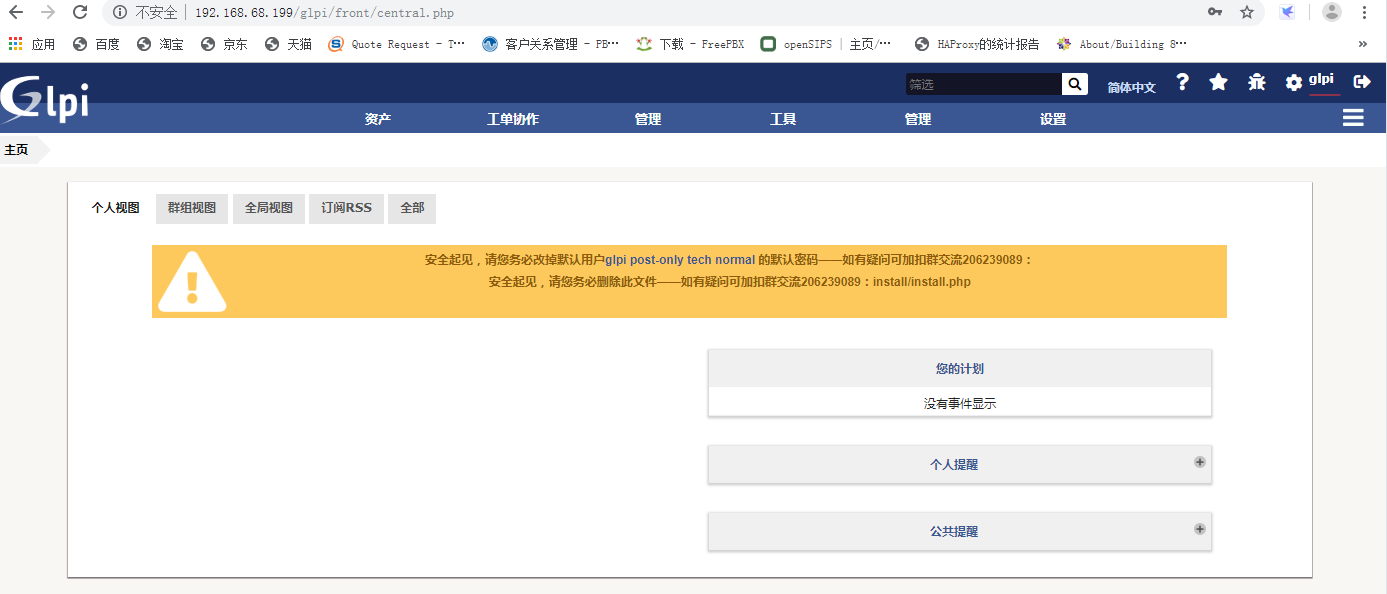Open preferences gear icon

pyautogui.click(x=1294, y=83)
